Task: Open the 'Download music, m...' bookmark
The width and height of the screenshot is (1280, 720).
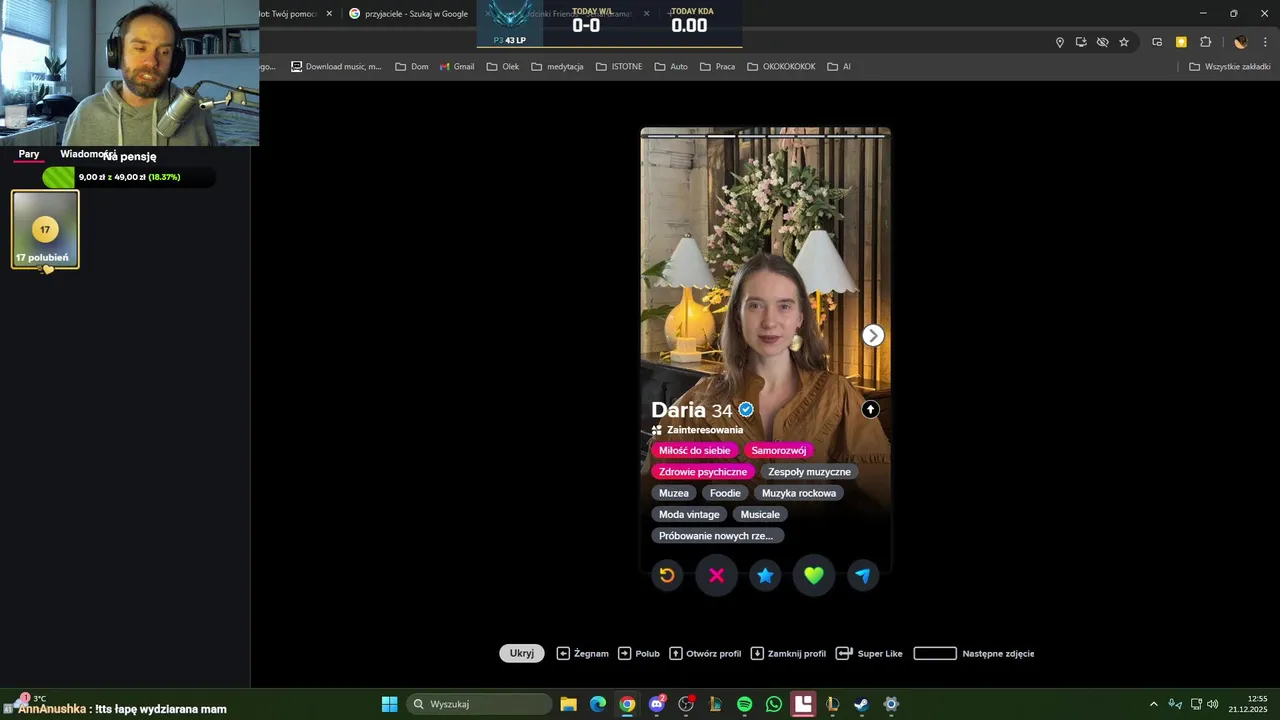Action: coord(337,67)
